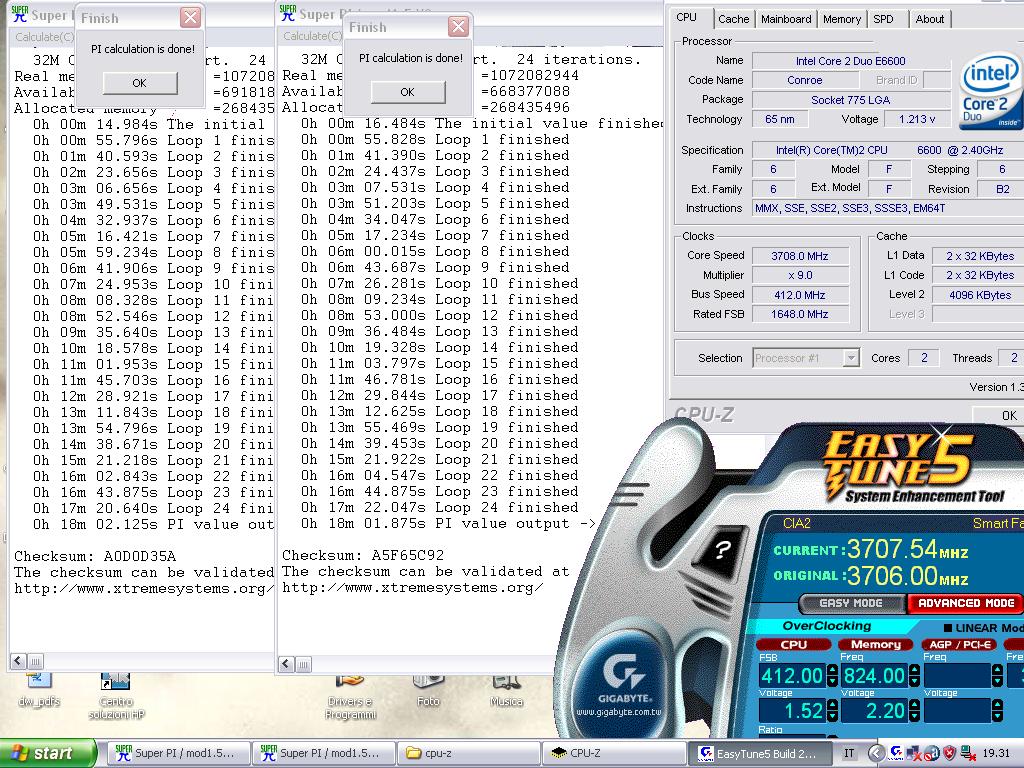Lower CPU voltage with the down arrow

coord(832,716)
